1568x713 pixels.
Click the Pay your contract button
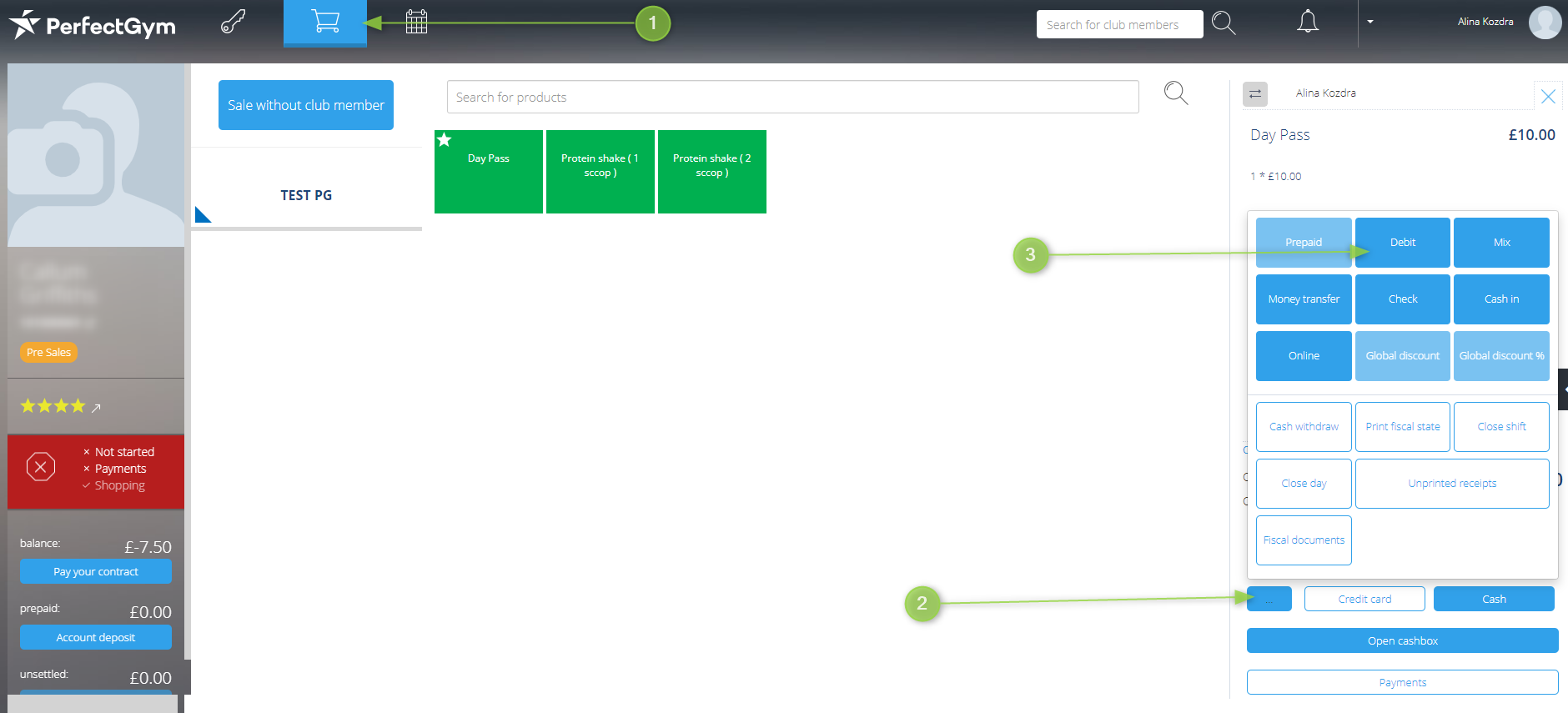pos(96,572)
